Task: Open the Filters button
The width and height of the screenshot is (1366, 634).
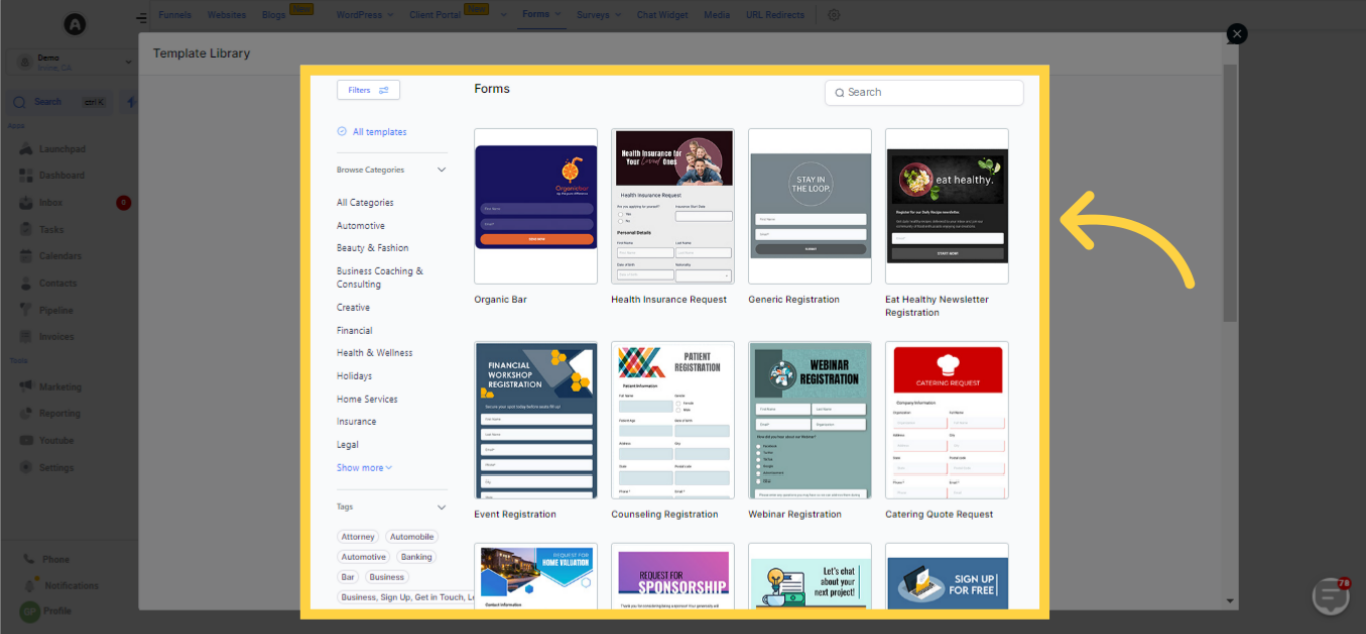Action: [x=368, y=90]
